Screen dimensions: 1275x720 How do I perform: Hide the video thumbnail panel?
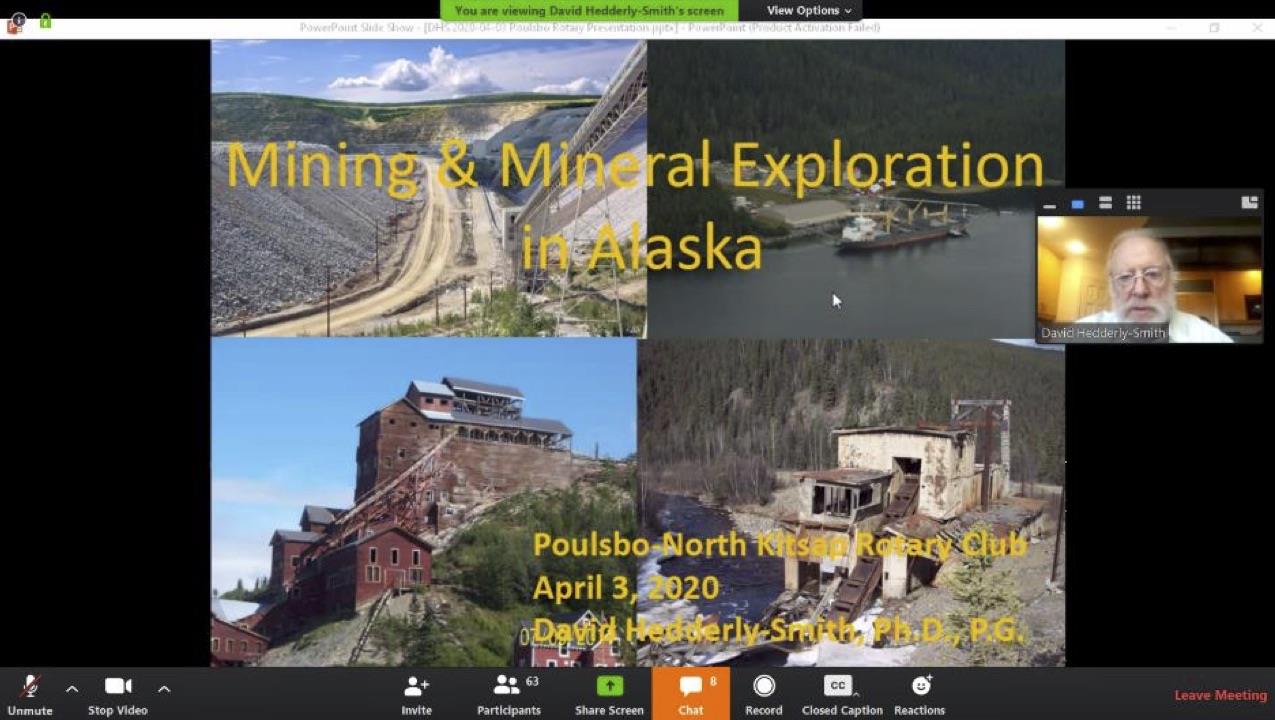1049,204
